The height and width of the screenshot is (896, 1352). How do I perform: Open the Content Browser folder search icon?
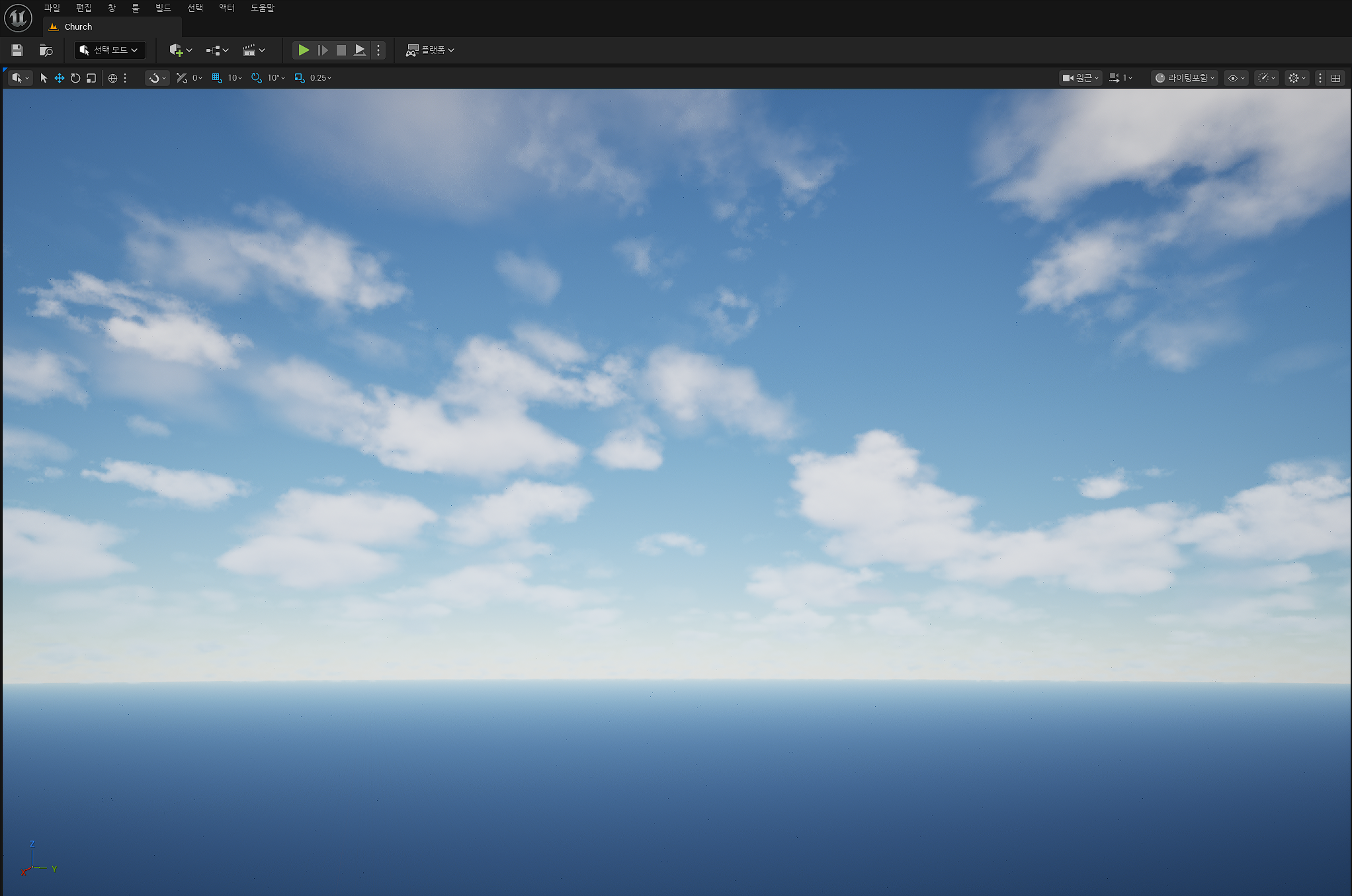[x=46, y=50]
